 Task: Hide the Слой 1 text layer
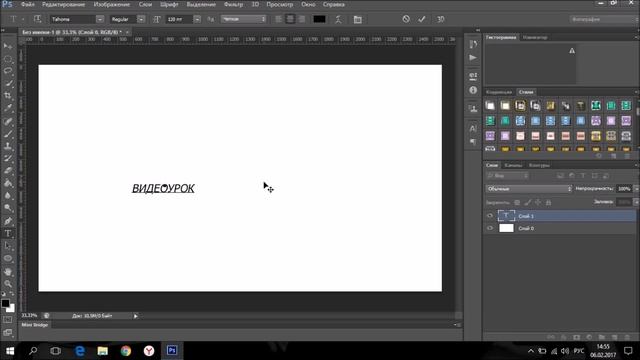pyautogui.click(x=490, y=216)
